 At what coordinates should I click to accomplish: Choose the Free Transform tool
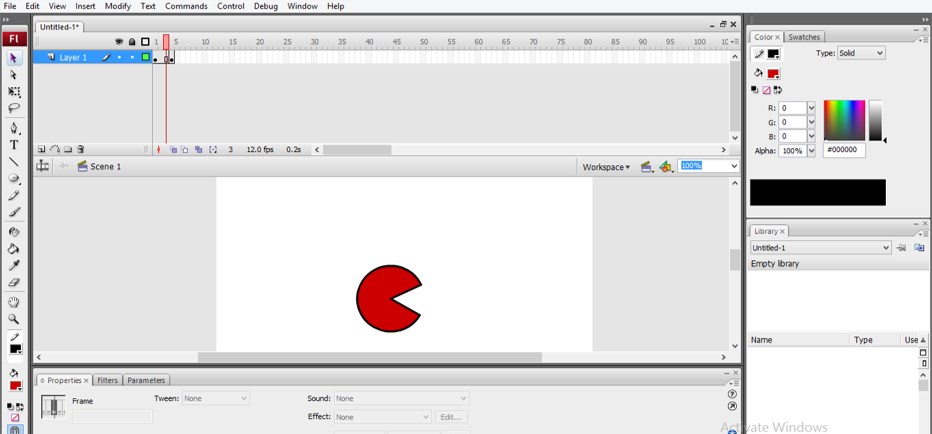click(x=14, y=92)
